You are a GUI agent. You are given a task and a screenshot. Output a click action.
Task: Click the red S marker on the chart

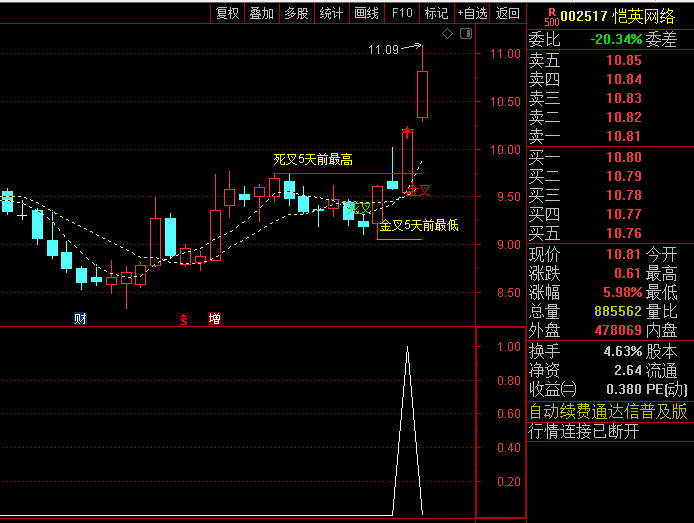(x=184, y=319)
